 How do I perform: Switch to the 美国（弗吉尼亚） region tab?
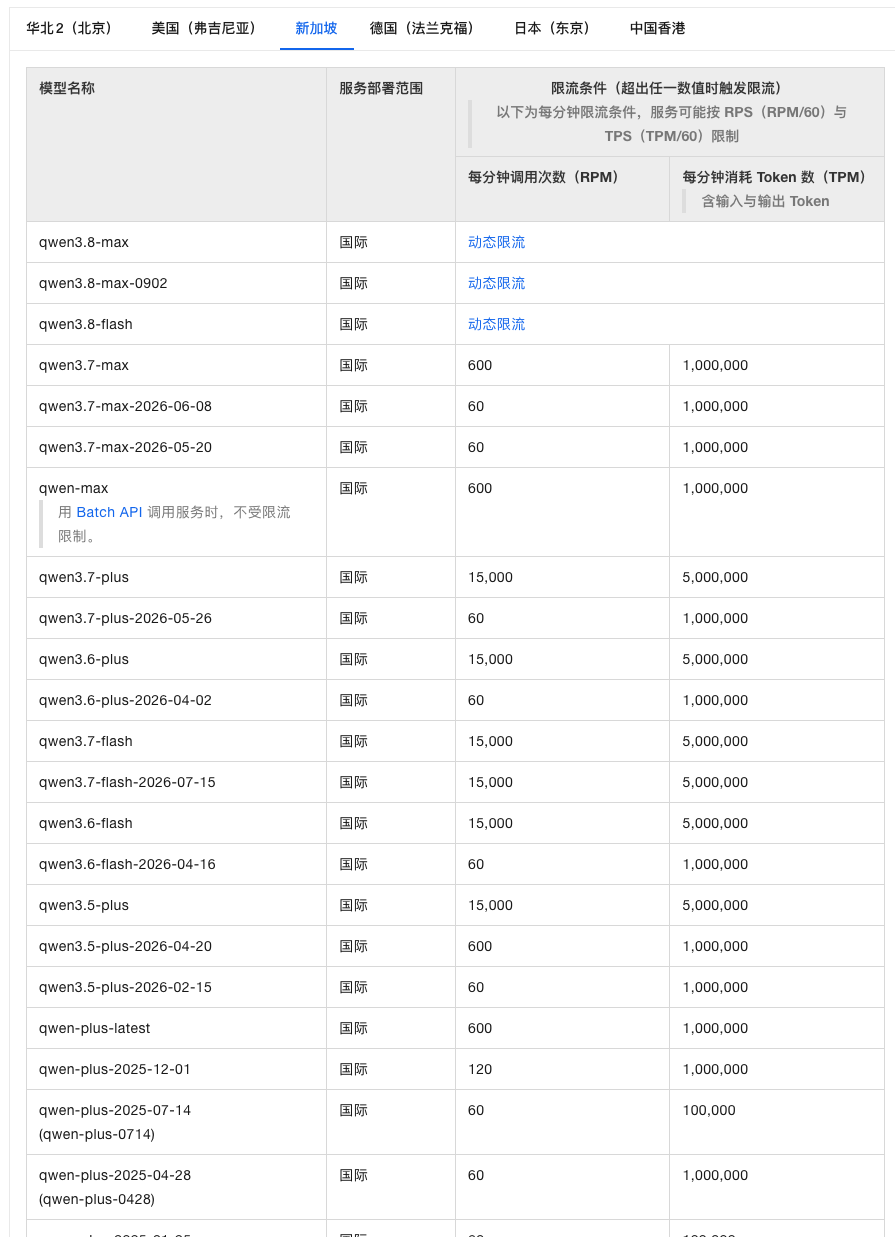click(204, 28)
